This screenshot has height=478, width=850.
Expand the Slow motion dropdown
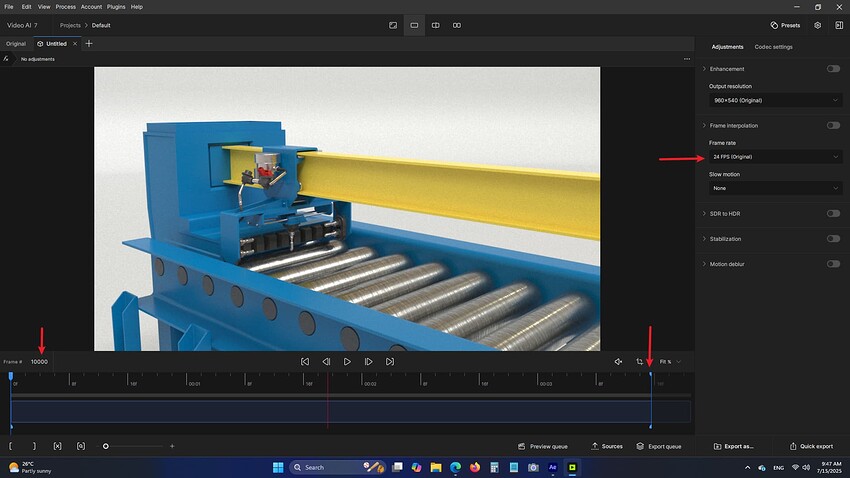pyautogui.click(x=775, y=188)
